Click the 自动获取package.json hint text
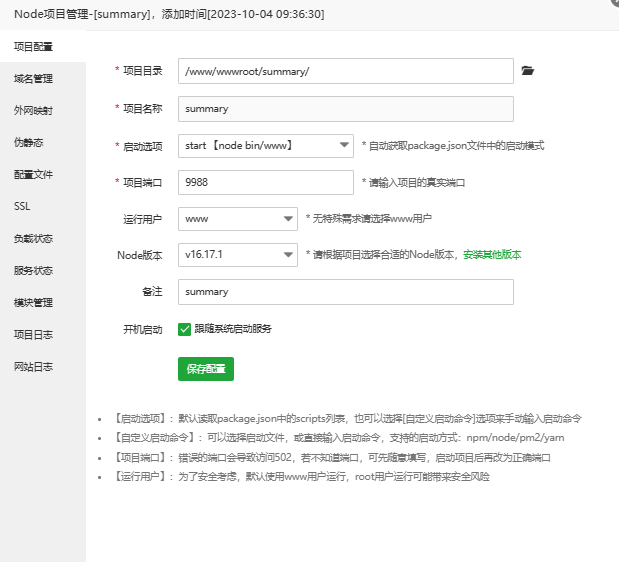Screen dimensions: 619x562 tap(453, 146)
